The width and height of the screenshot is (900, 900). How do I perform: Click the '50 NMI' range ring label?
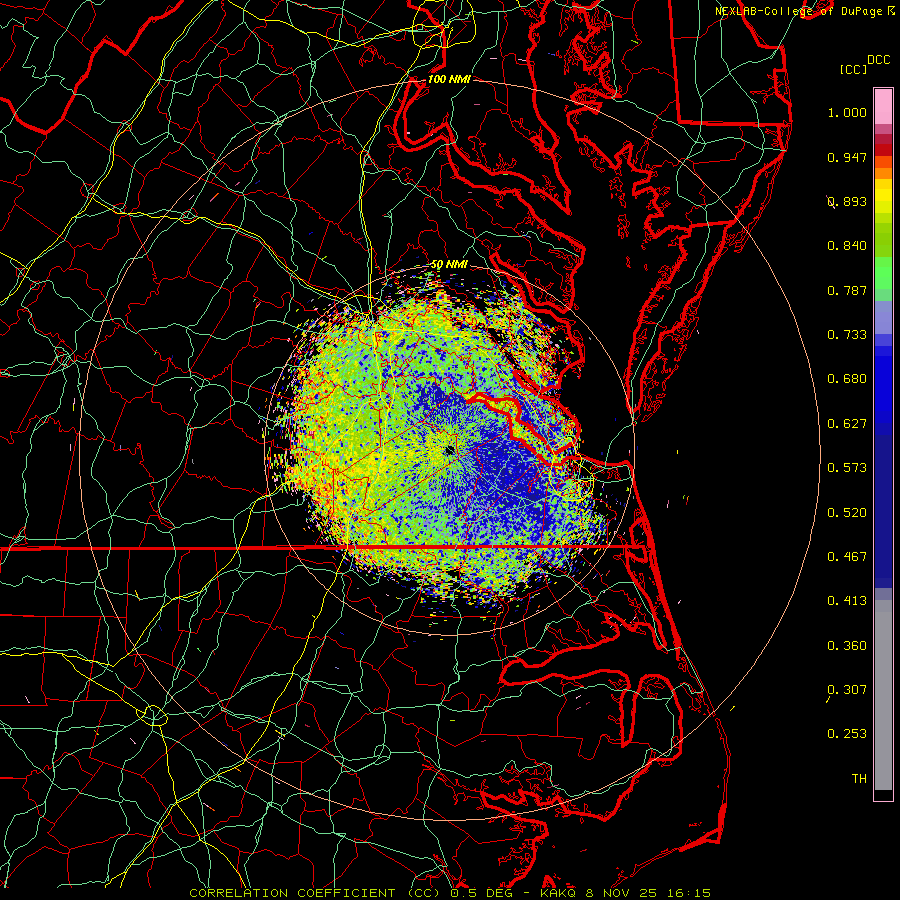[449, 265]
